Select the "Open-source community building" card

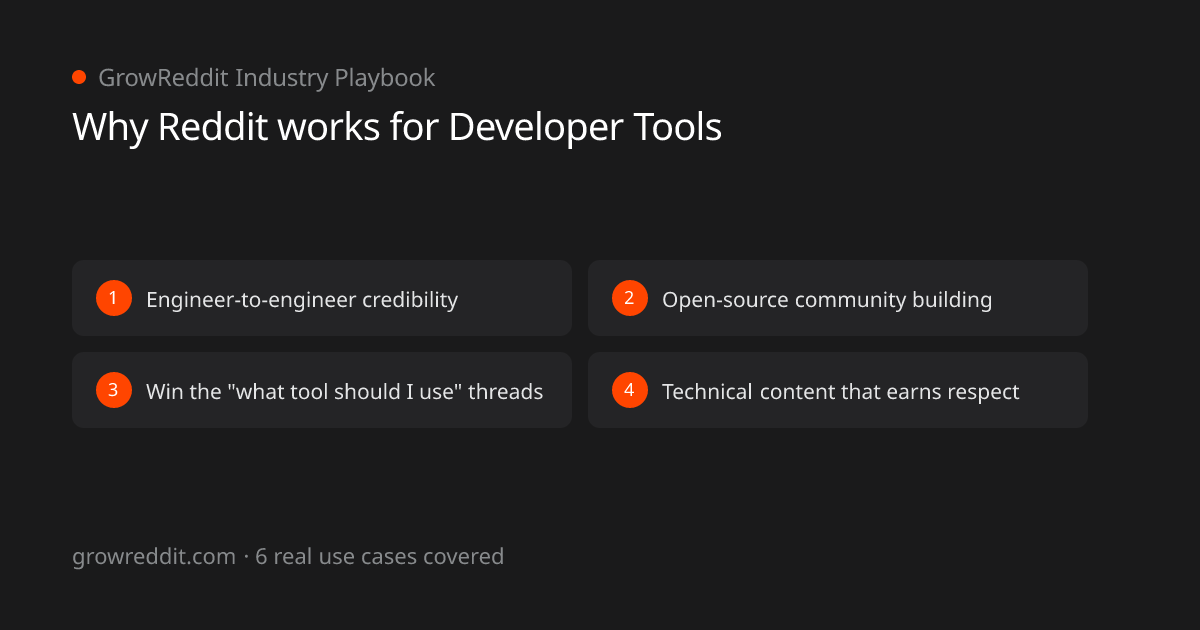[x=838, y=298]
